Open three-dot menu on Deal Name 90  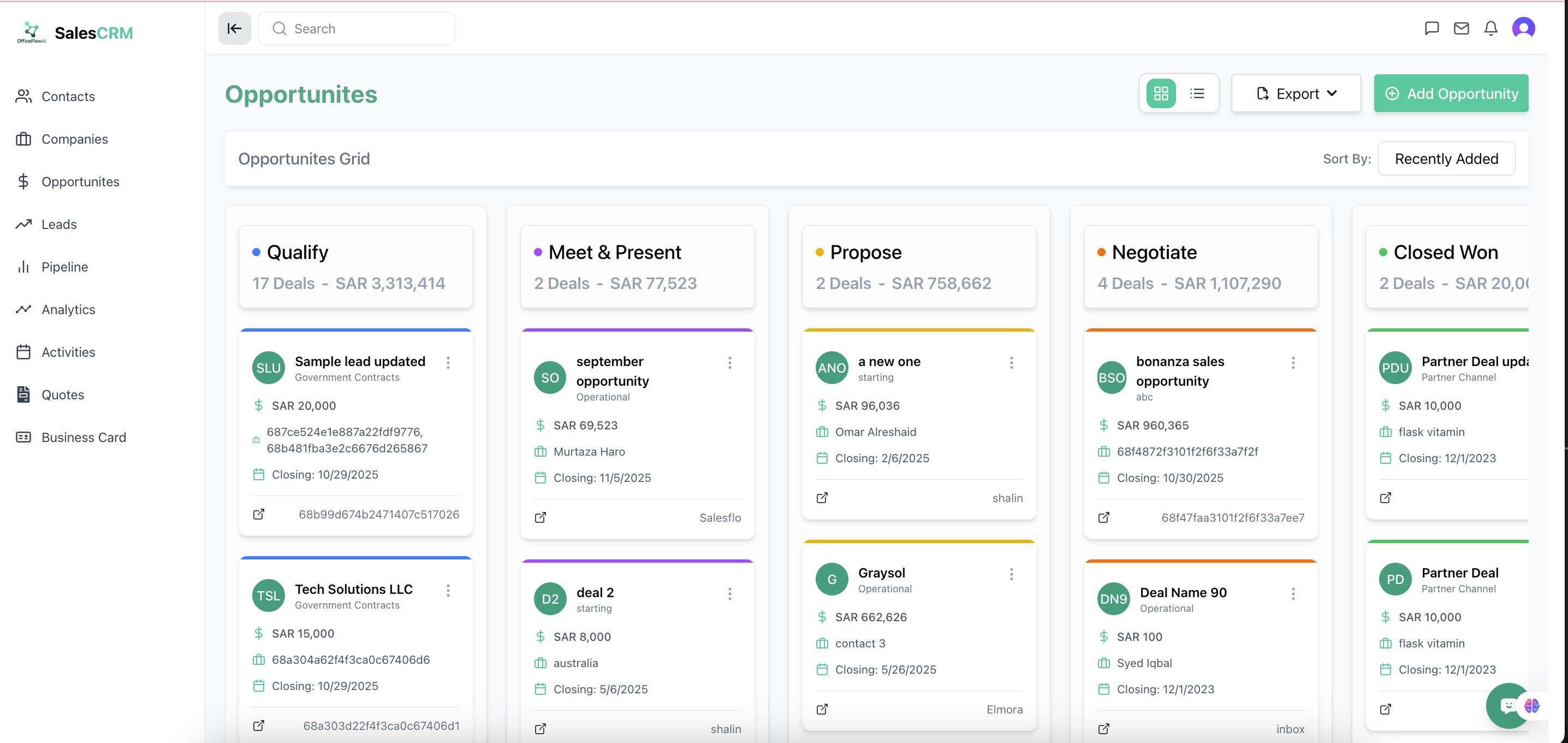[1293, 594]
